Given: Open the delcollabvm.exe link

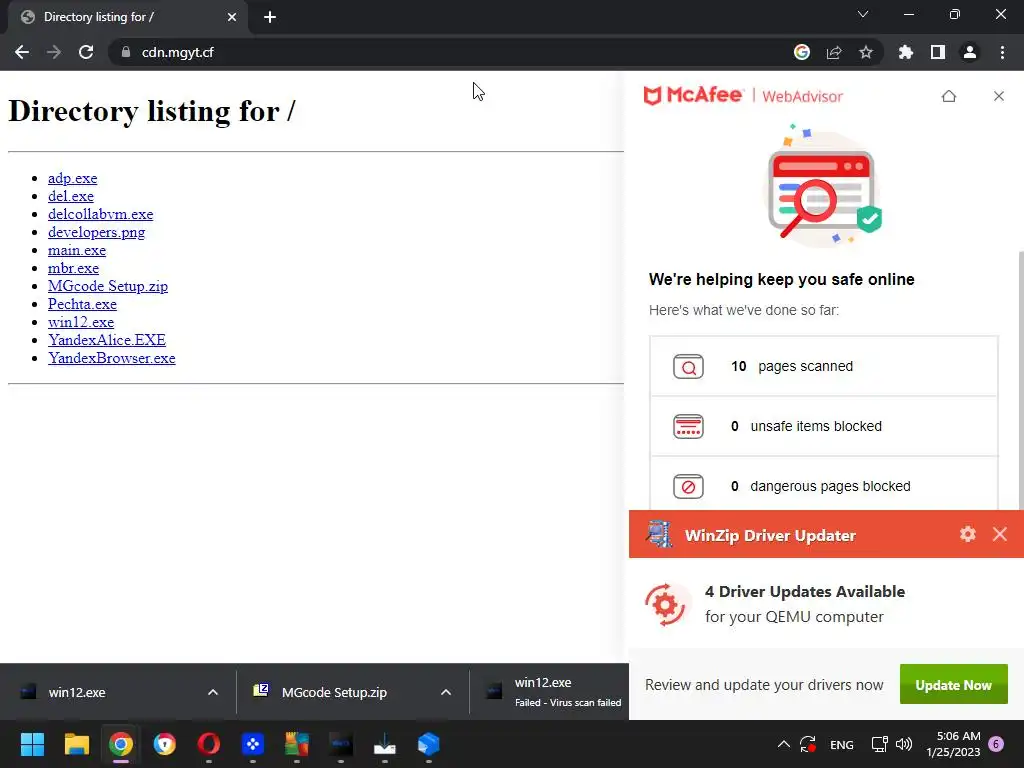Looking at the screenshot, I should tap(101, 214).
